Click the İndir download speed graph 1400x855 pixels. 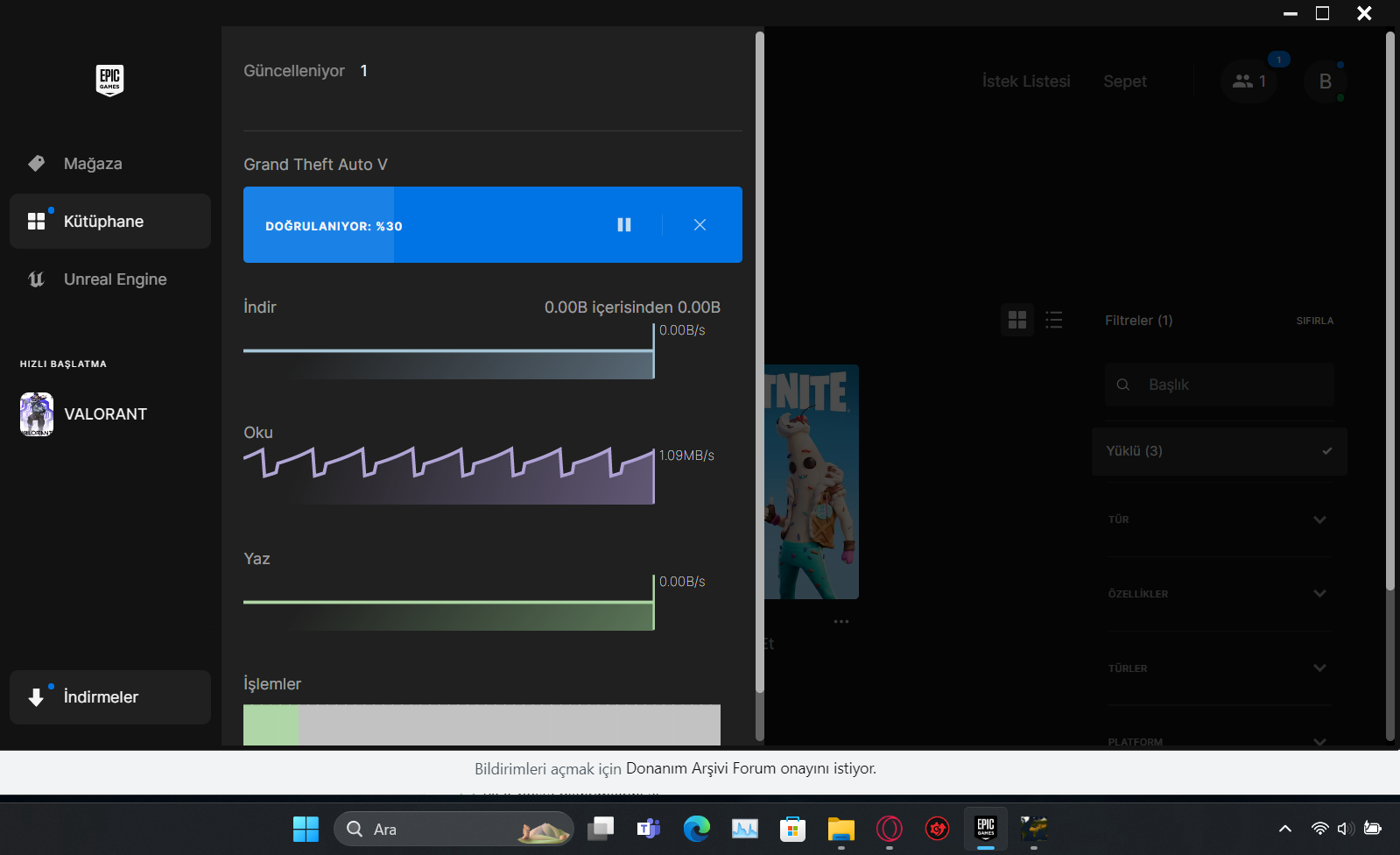pyautogui.click(x=448, y=352)
